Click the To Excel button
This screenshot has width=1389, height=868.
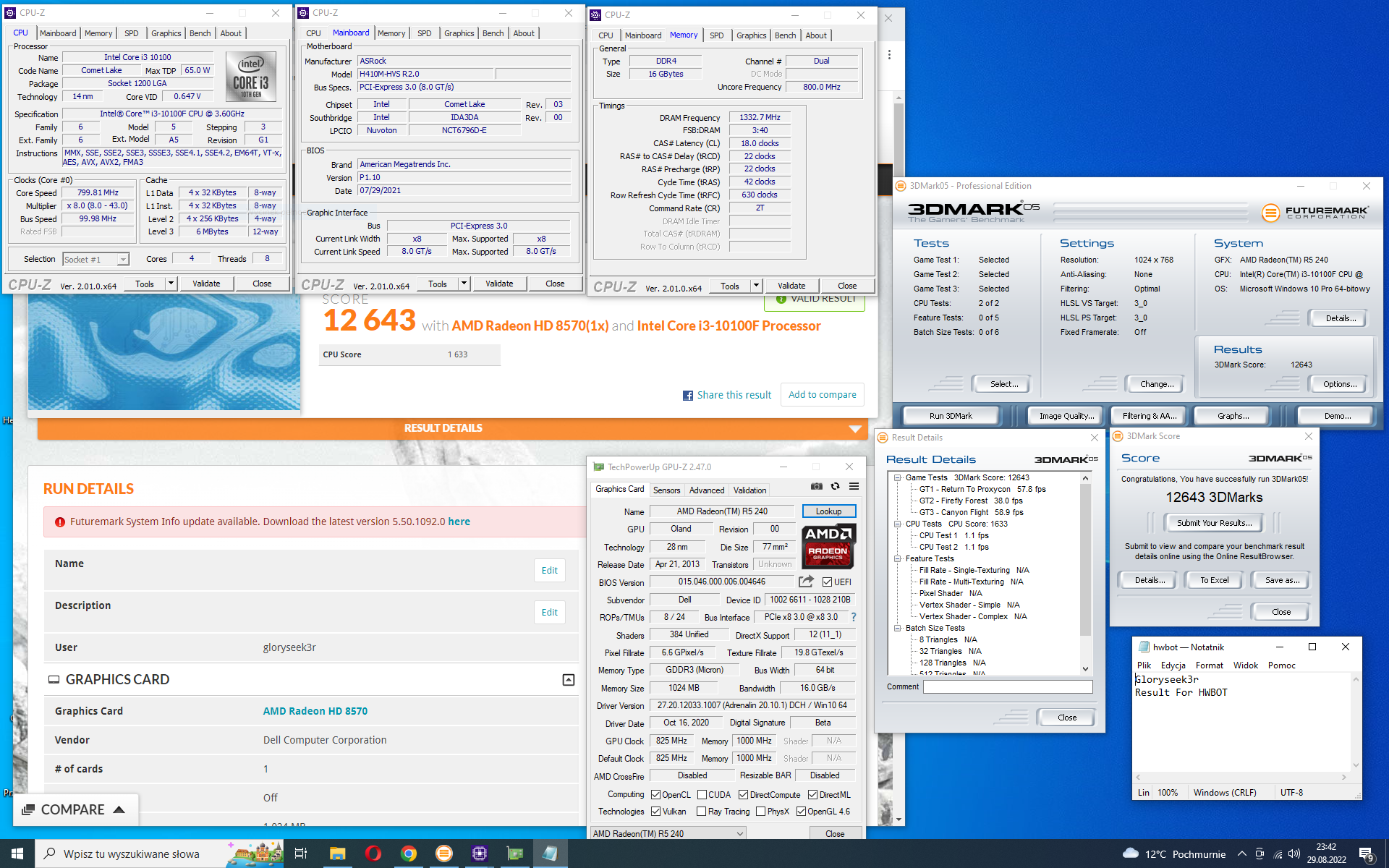(1214, 580)
